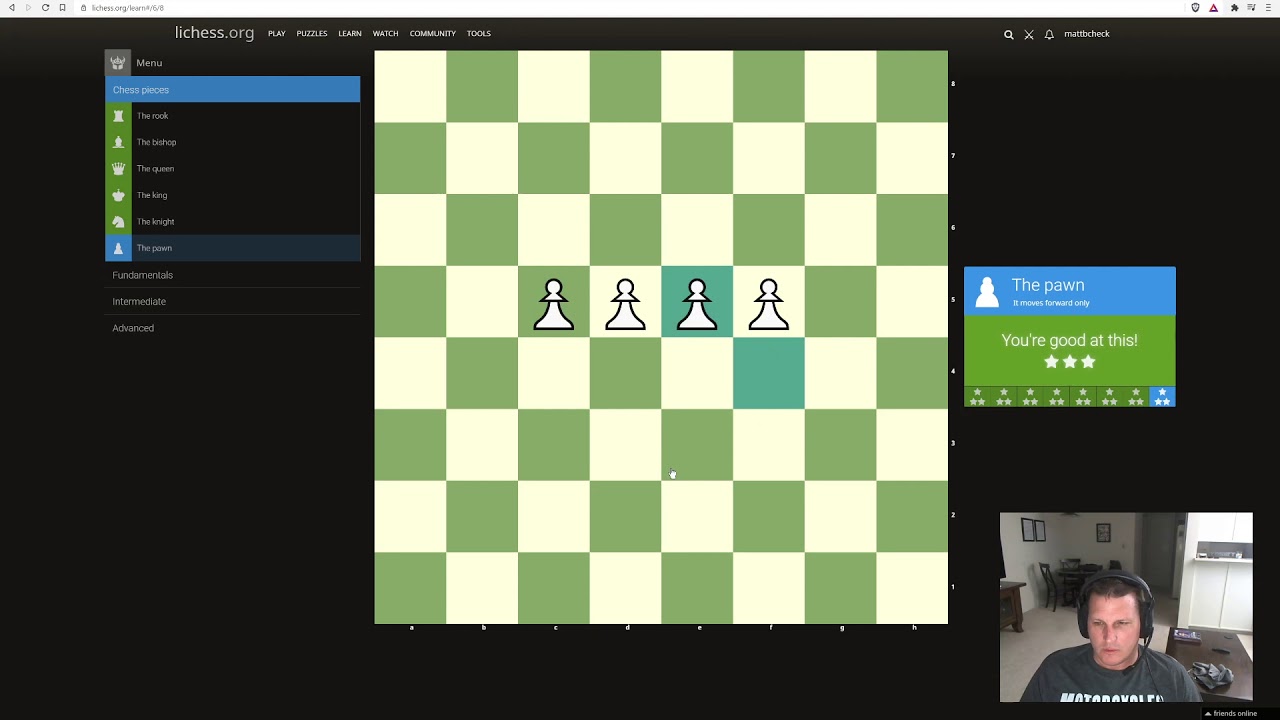Open the PUZZLES menu
Screen dimensions: 1280x720
311,34
